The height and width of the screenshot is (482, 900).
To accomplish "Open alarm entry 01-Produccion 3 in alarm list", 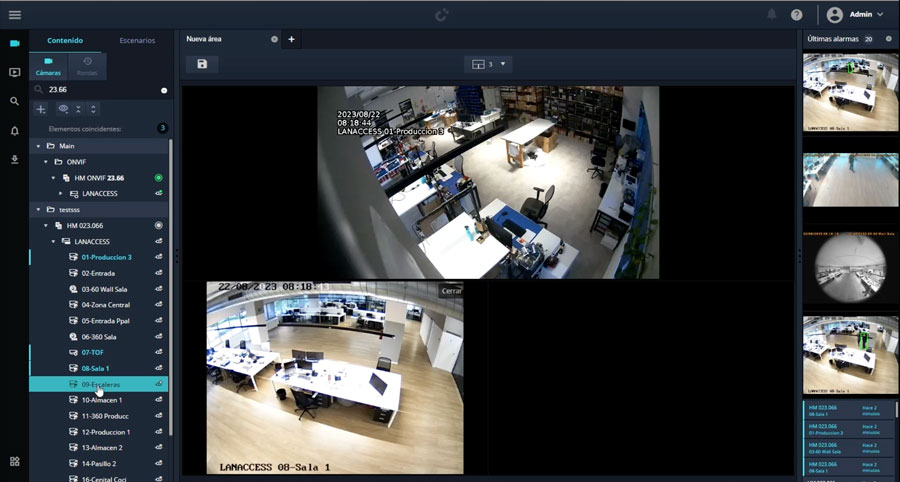I will click(849, 430).
